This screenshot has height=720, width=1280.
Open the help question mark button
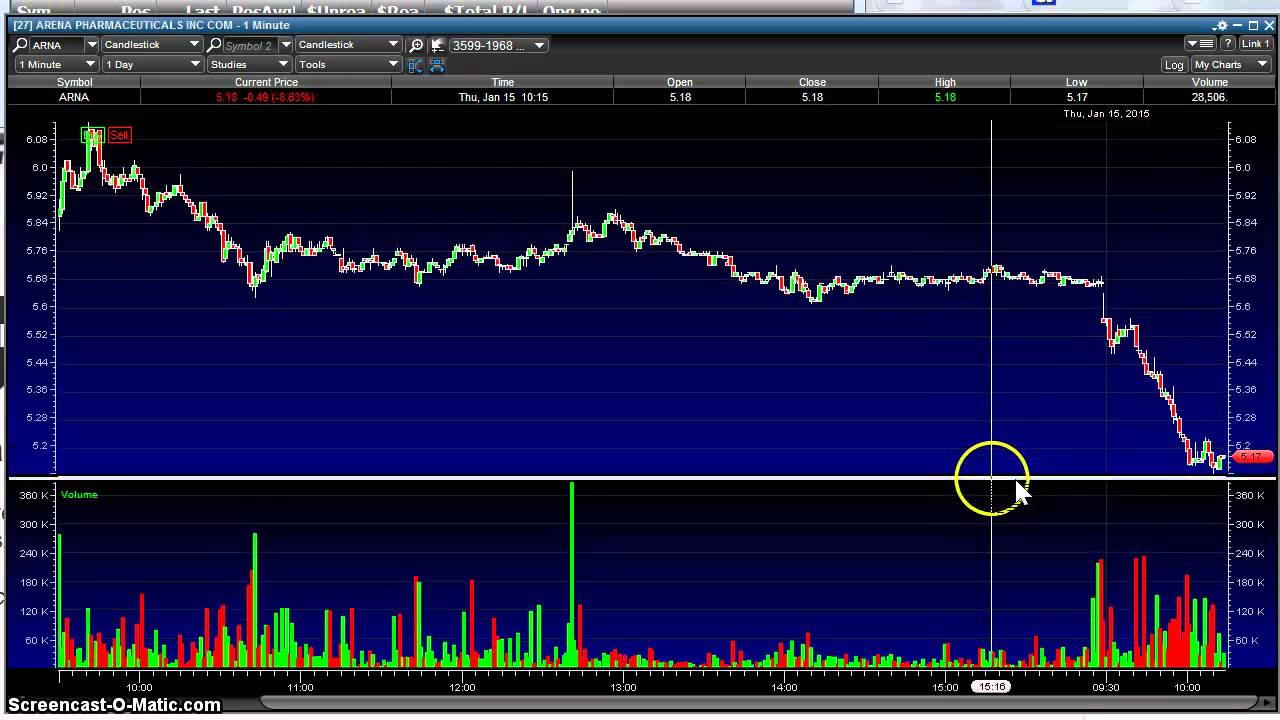point(1227,44)
